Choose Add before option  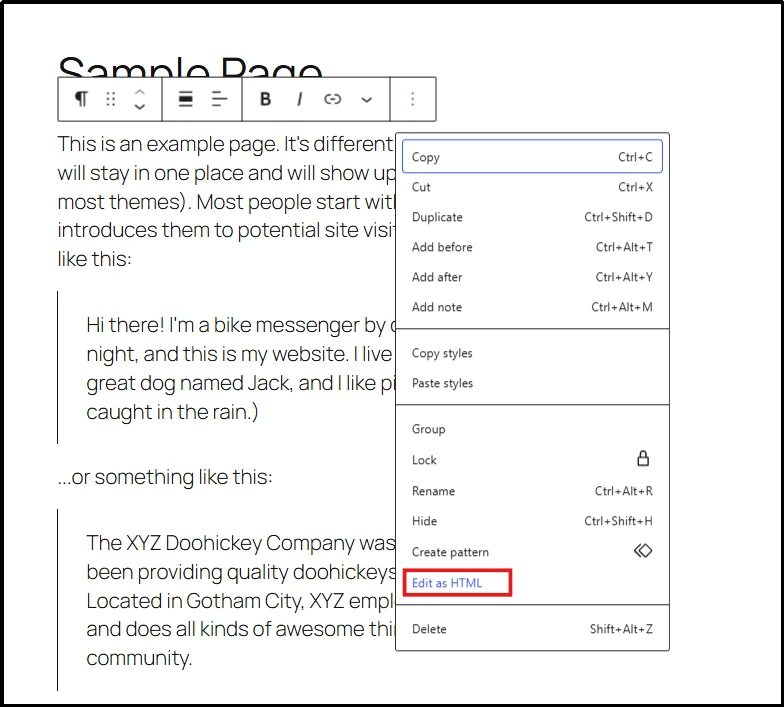[x=532, y=247]
